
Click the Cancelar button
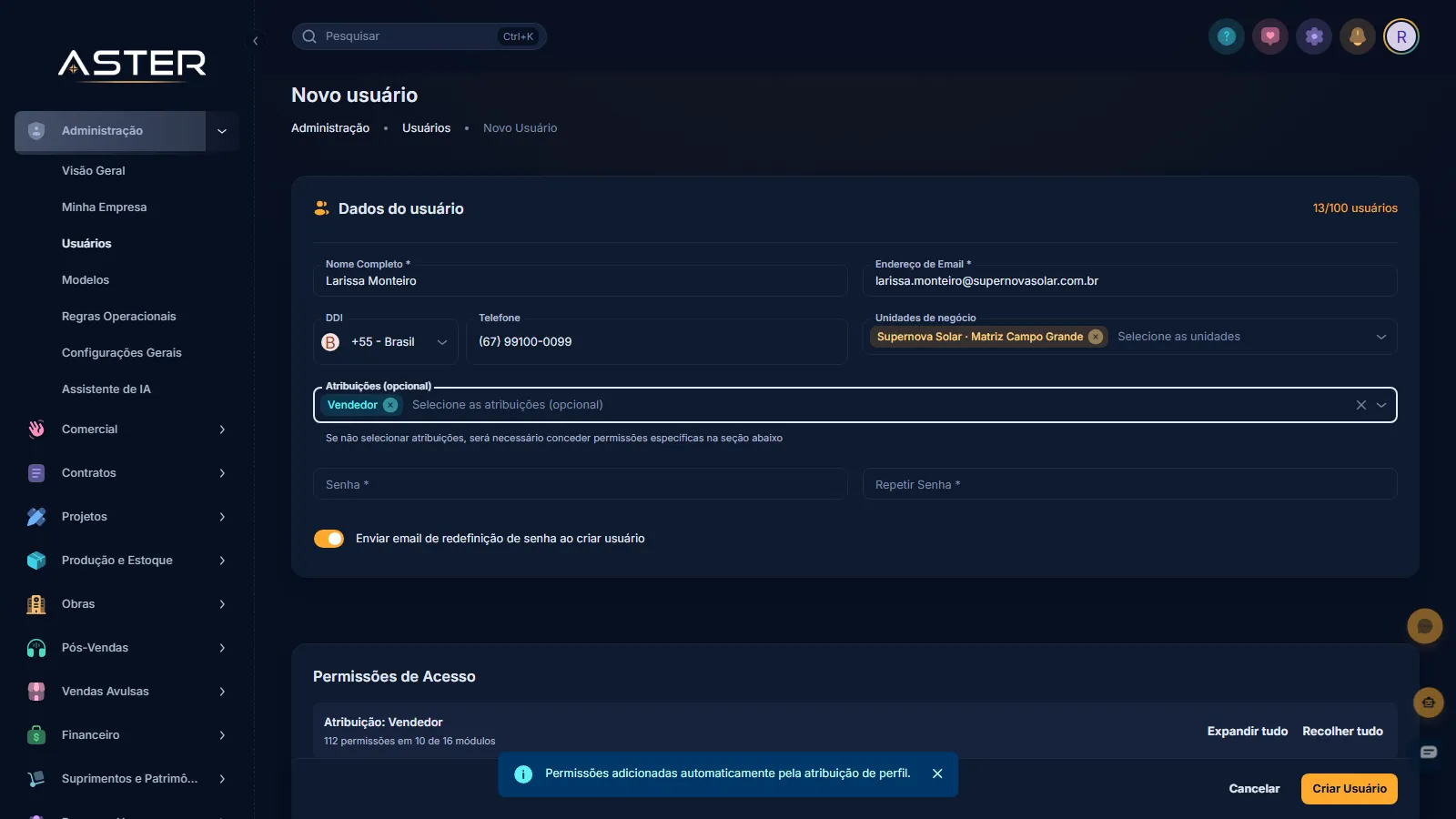(1254, 789)
